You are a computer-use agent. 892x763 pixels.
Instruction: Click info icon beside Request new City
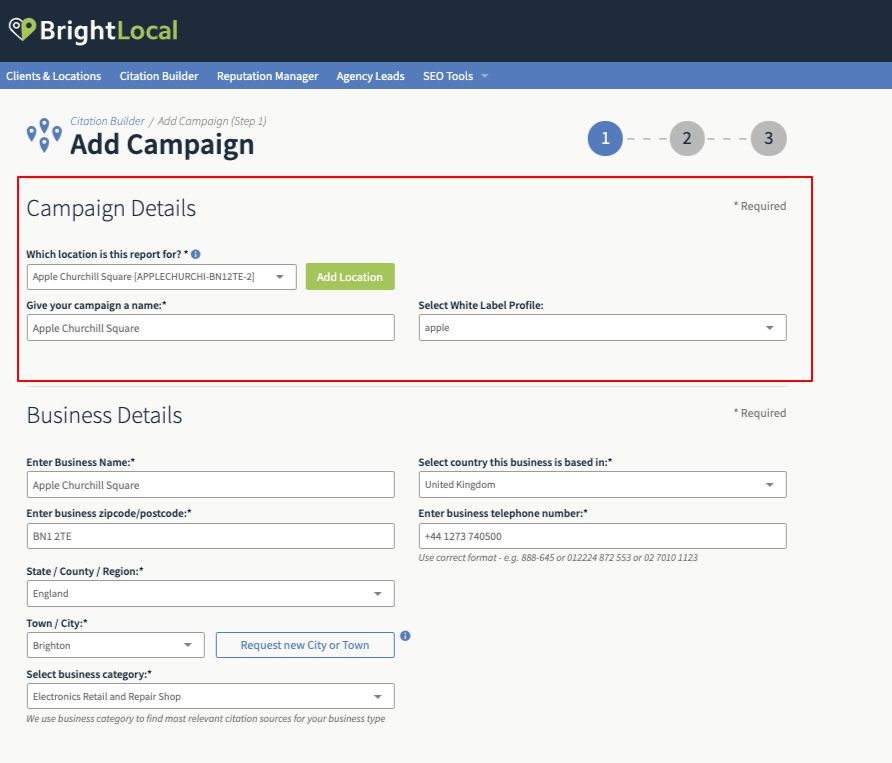coord(405,636)
